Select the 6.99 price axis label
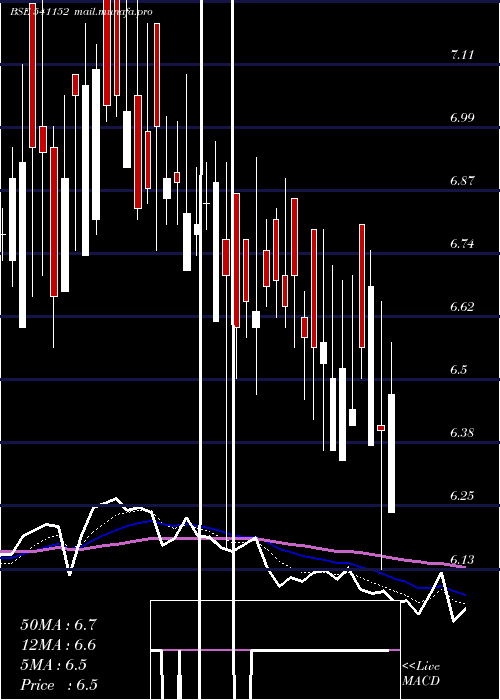This screenshot has height=700, width=500. pyautogui.click(x=462, y=118)
